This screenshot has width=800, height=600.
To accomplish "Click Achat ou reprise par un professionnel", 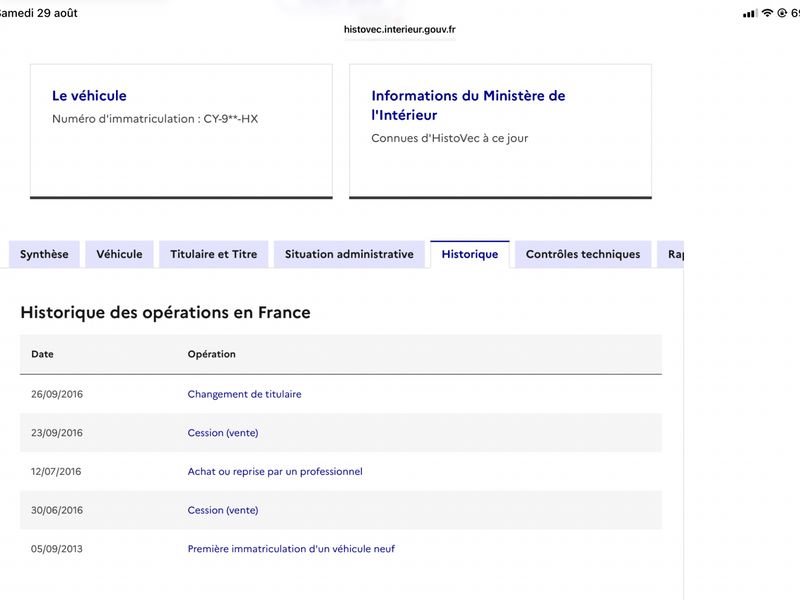I will pyautogui.click(x=275, y=471).
